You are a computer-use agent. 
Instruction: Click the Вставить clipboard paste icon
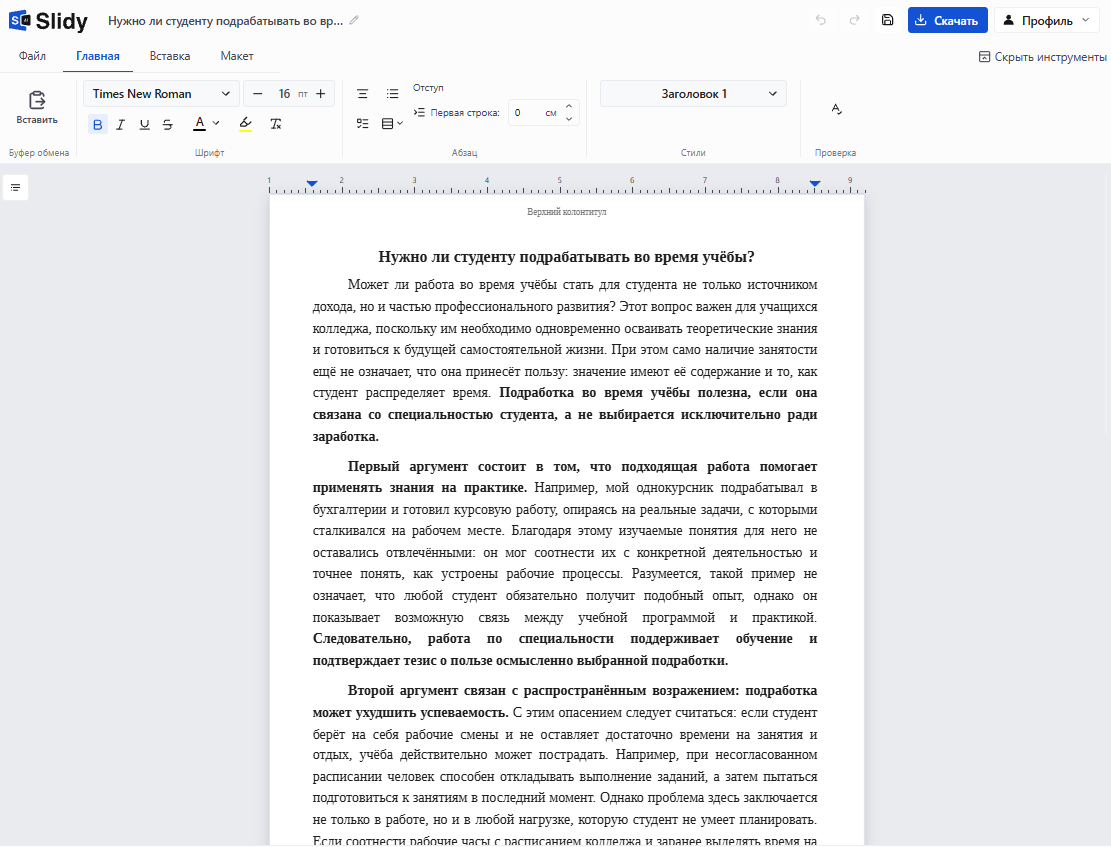tap(37, 108)
